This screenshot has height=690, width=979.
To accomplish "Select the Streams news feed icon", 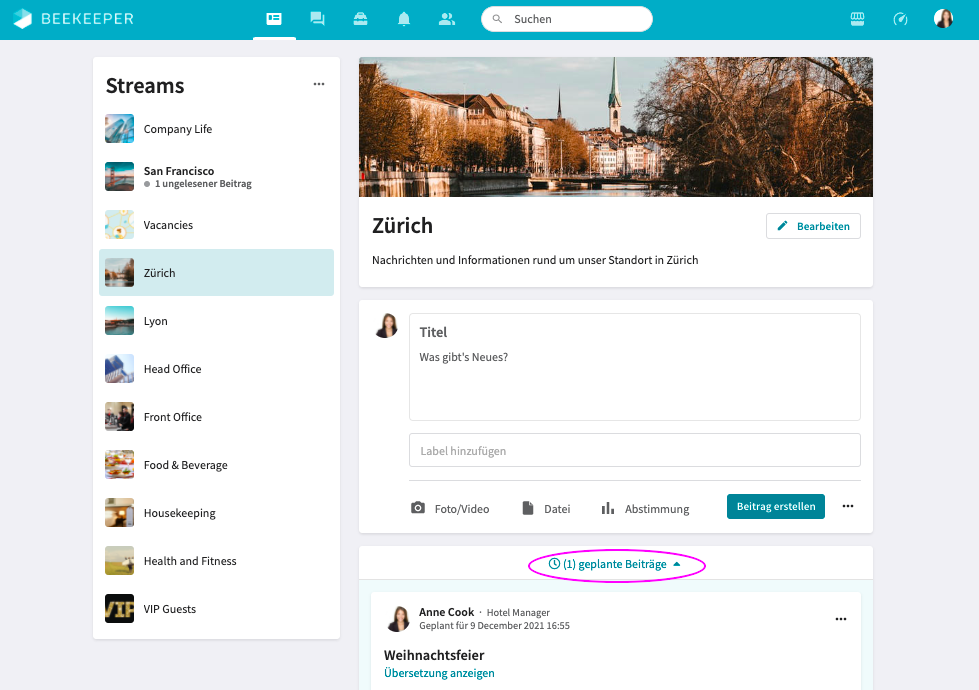I will coord(274,19).
